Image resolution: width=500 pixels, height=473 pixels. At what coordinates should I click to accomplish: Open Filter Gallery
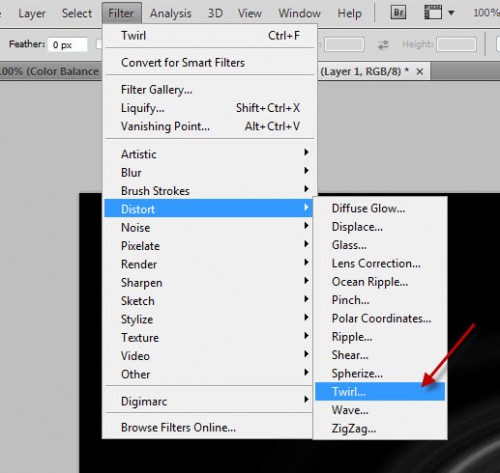210,89
